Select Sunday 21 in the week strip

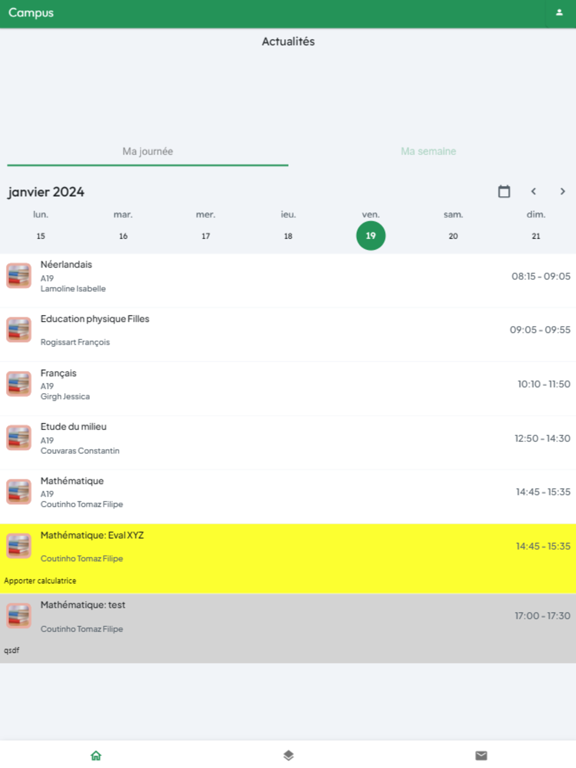pyautogui.click(x=536, y=236)
